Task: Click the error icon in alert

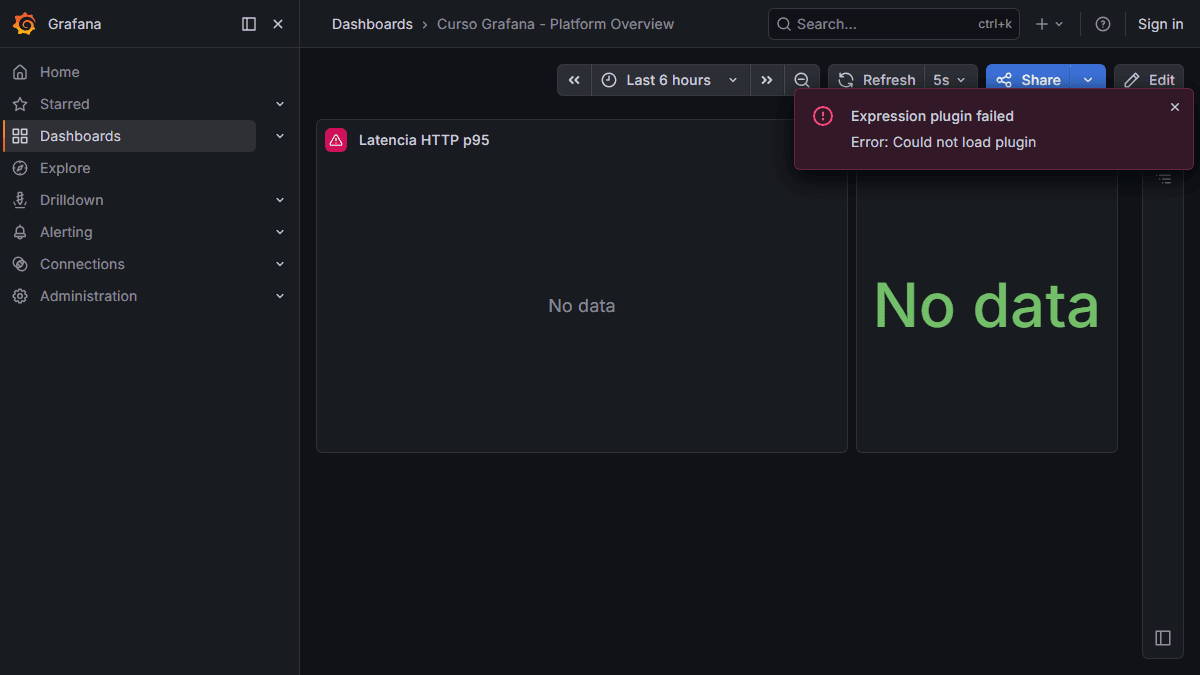Action: tap(823, 116)
